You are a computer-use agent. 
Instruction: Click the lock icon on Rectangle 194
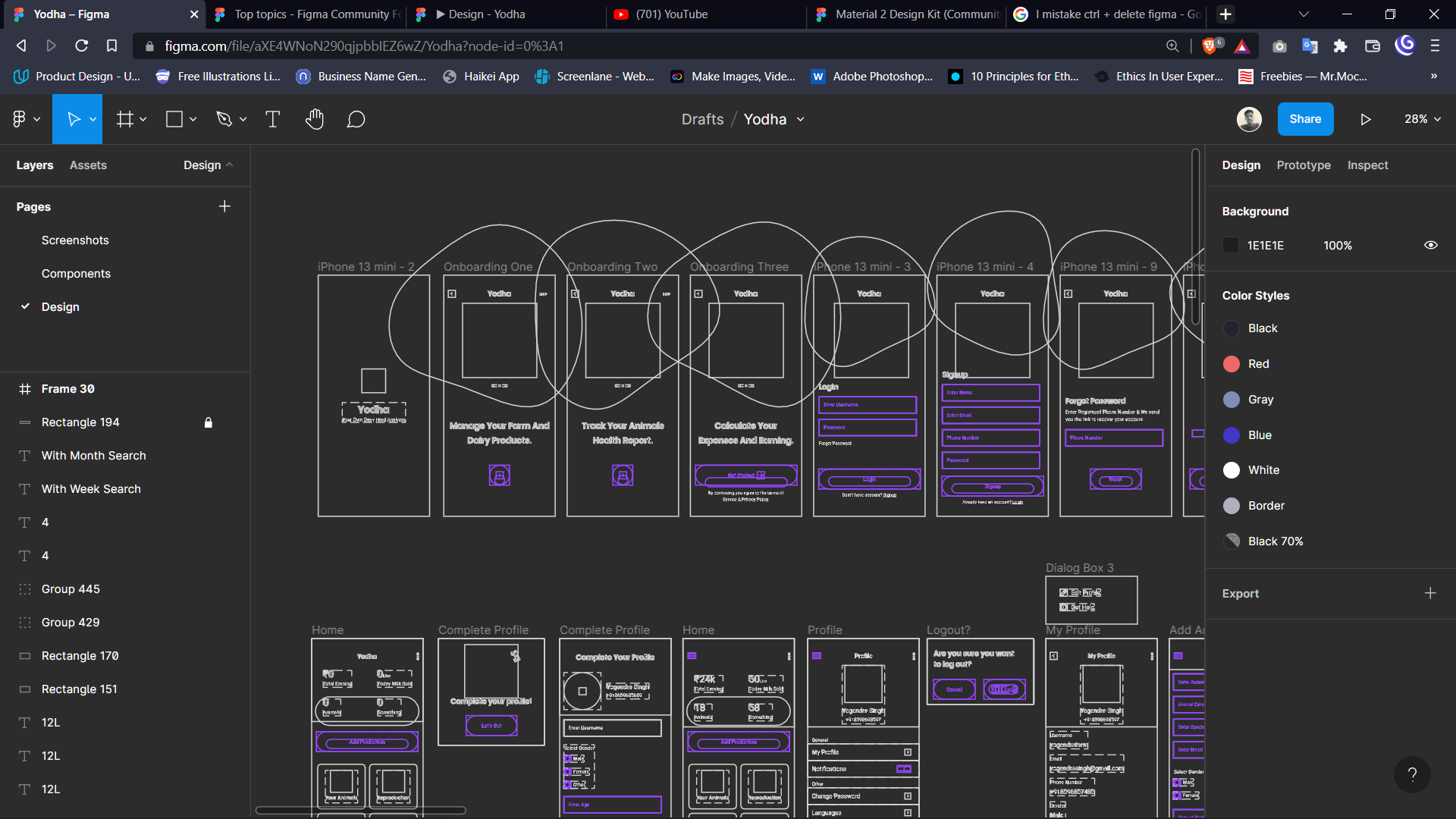(x=209, y=422)
